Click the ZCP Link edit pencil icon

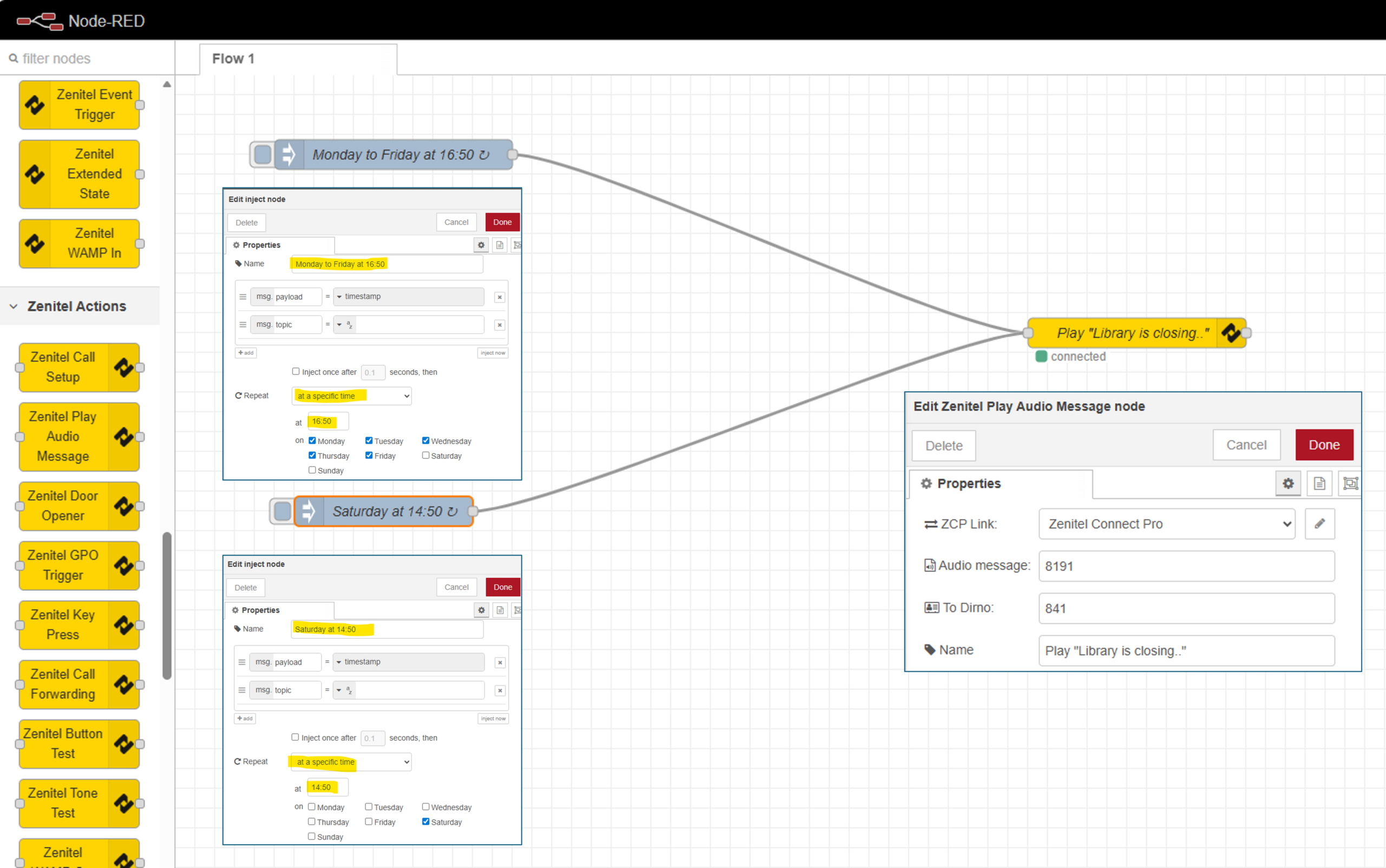(x=1319, y=523)
